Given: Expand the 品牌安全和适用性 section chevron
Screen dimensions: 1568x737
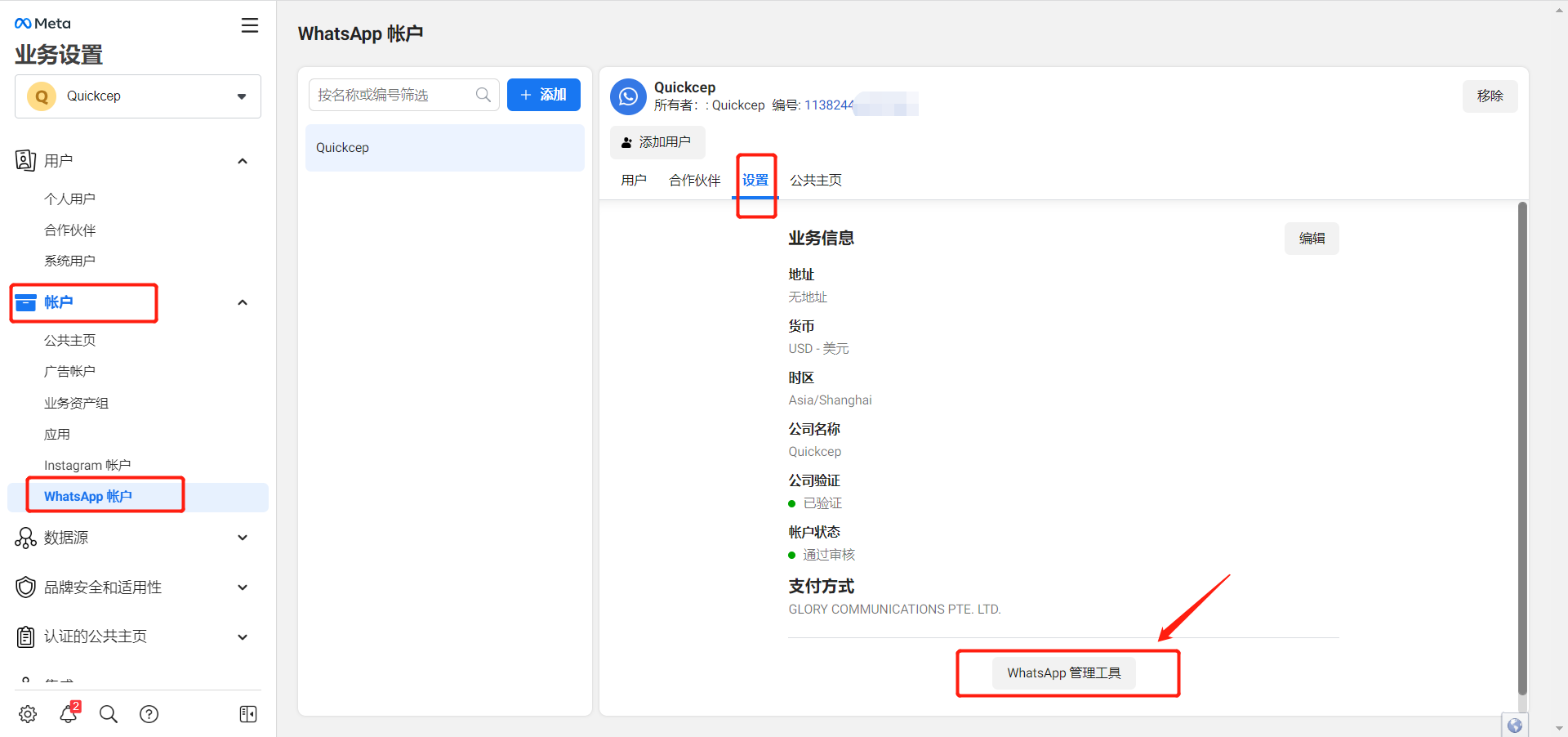Looking at the screenshot, I should coord(243,587).
